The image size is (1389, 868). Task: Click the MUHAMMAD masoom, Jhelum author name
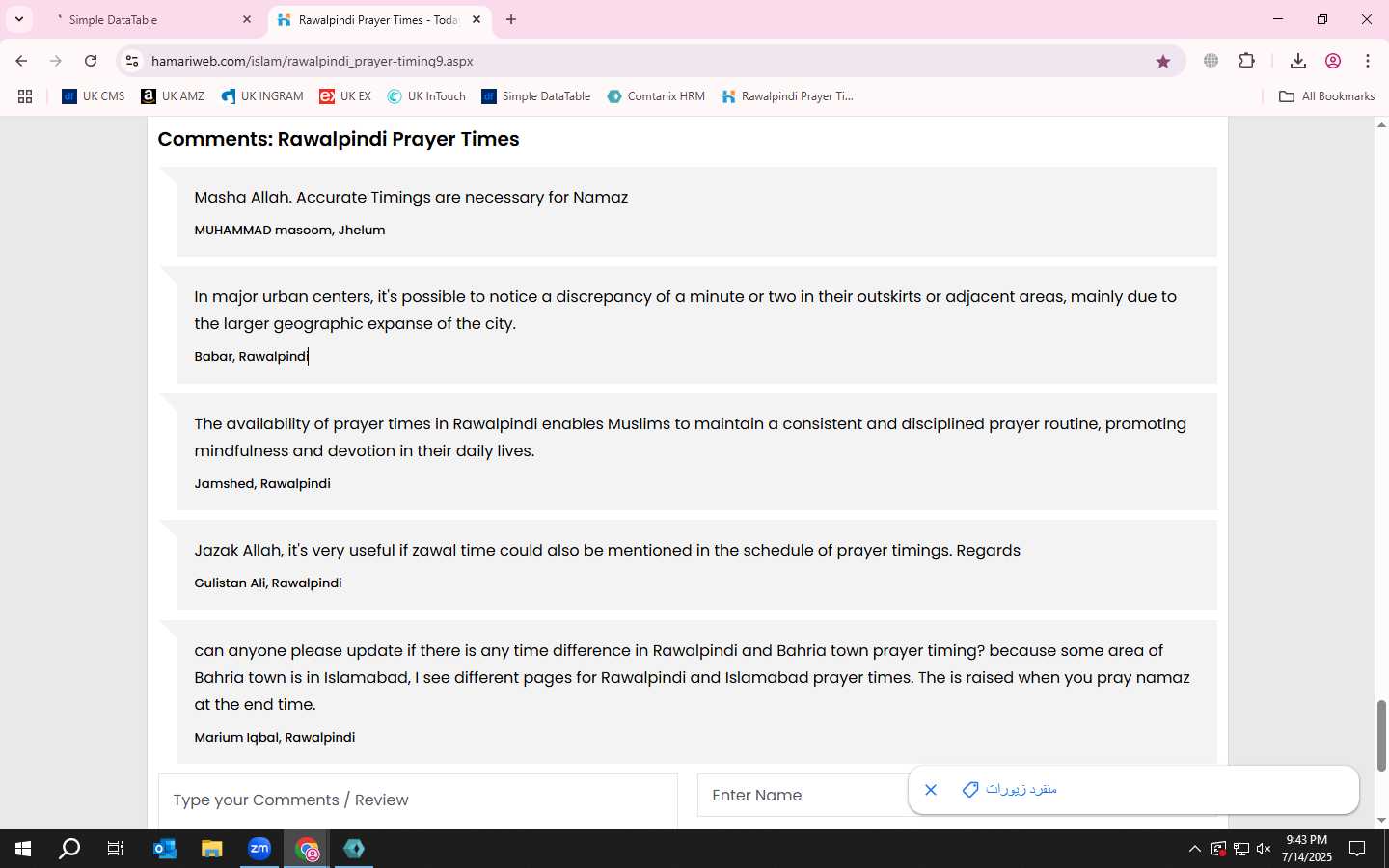(x=289, y=230)
